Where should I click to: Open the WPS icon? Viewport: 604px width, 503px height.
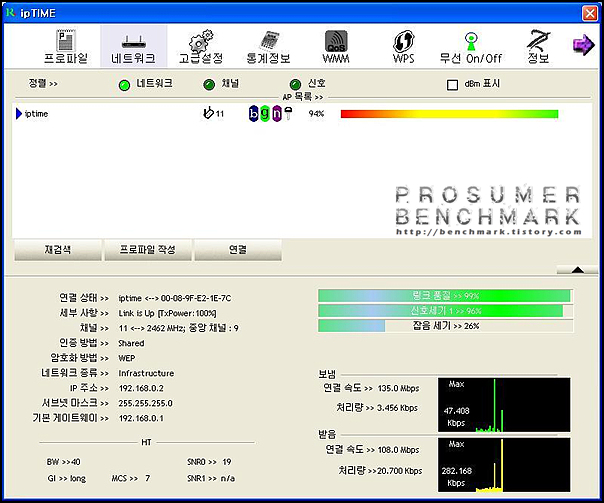point(403,47)
